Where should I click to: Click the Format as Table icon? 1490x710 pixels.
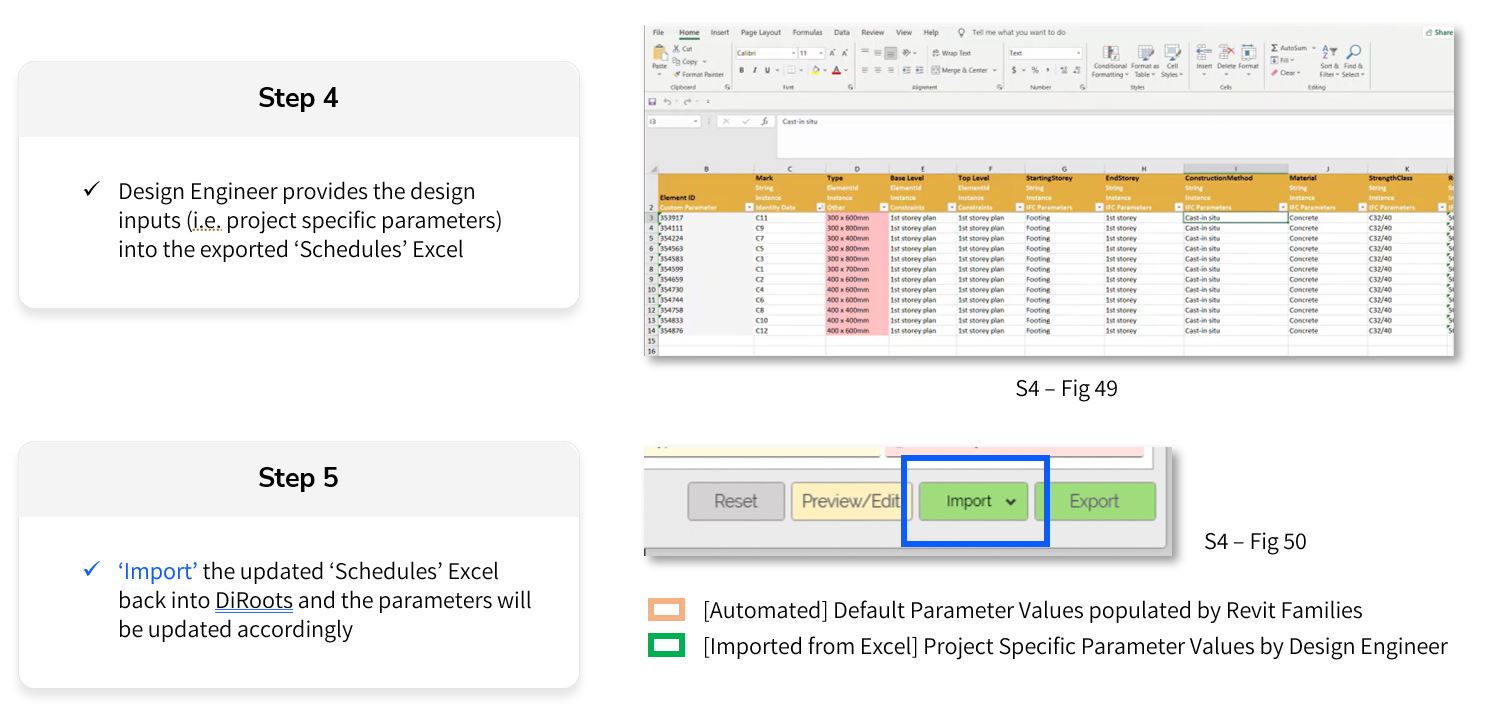(x=1145, y=53)
